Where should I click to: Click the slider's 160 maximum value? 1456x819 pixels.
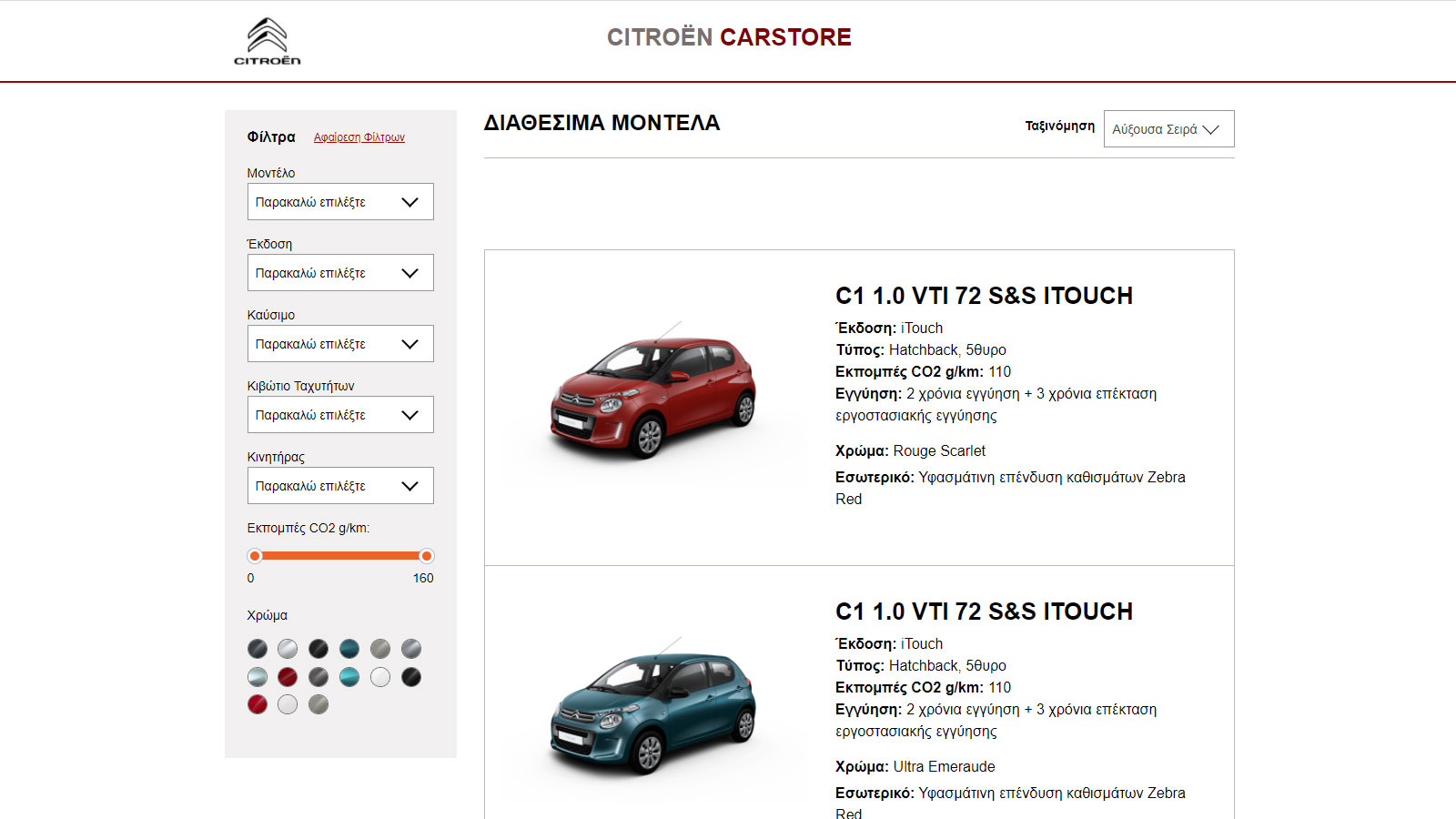pos(423,578)
